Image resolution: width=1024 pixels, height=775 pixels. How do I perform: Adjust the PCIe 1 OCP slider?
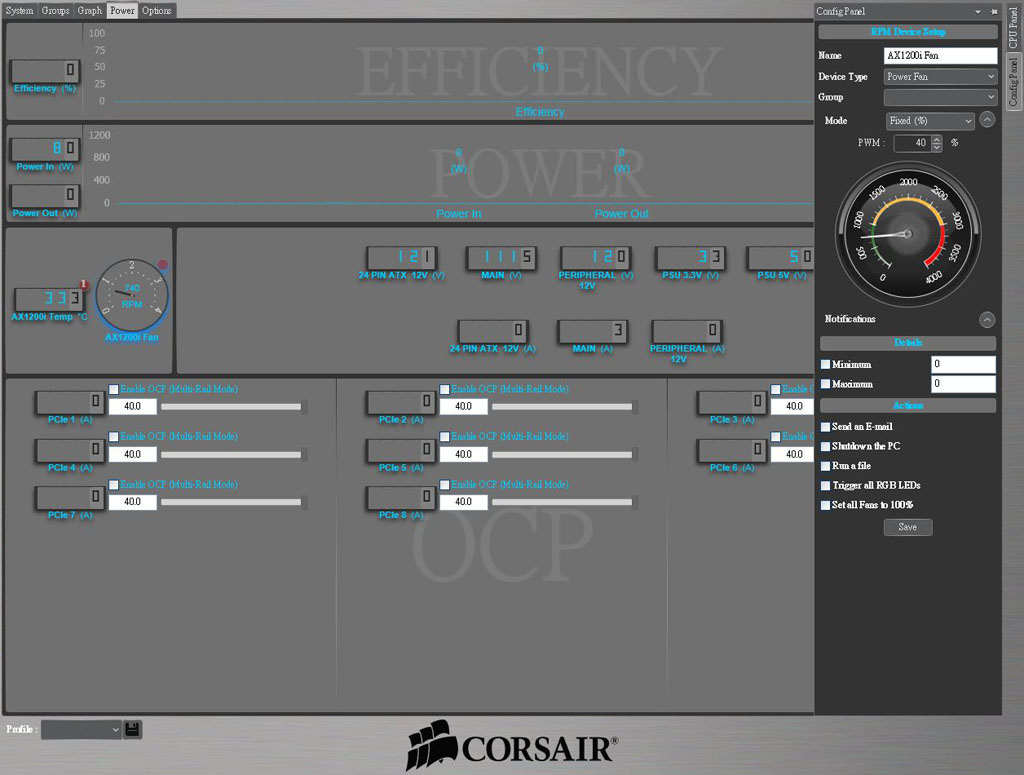coord(234,407)
